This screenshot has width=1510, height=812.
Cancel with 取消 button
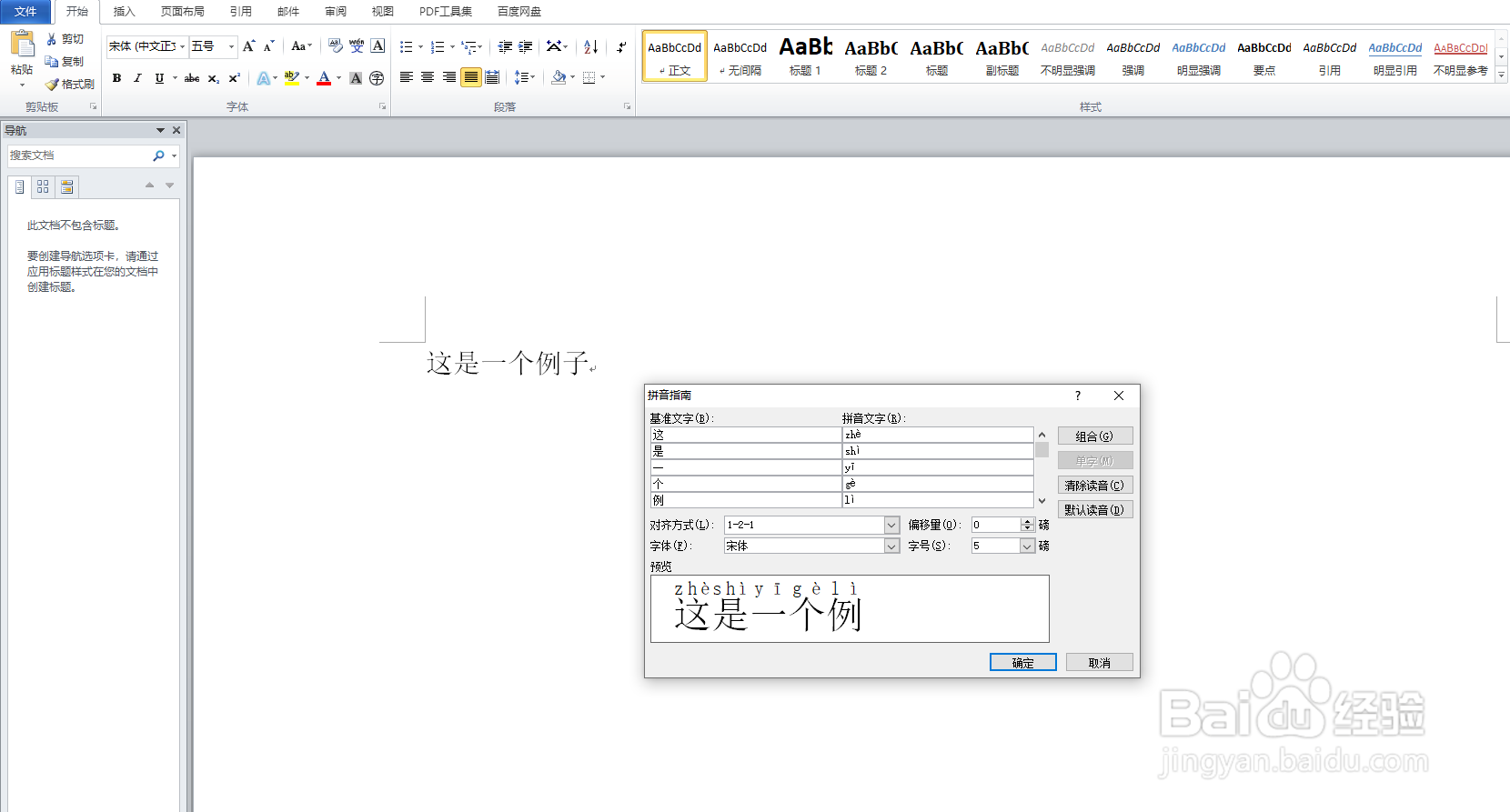pos(1100,662)
